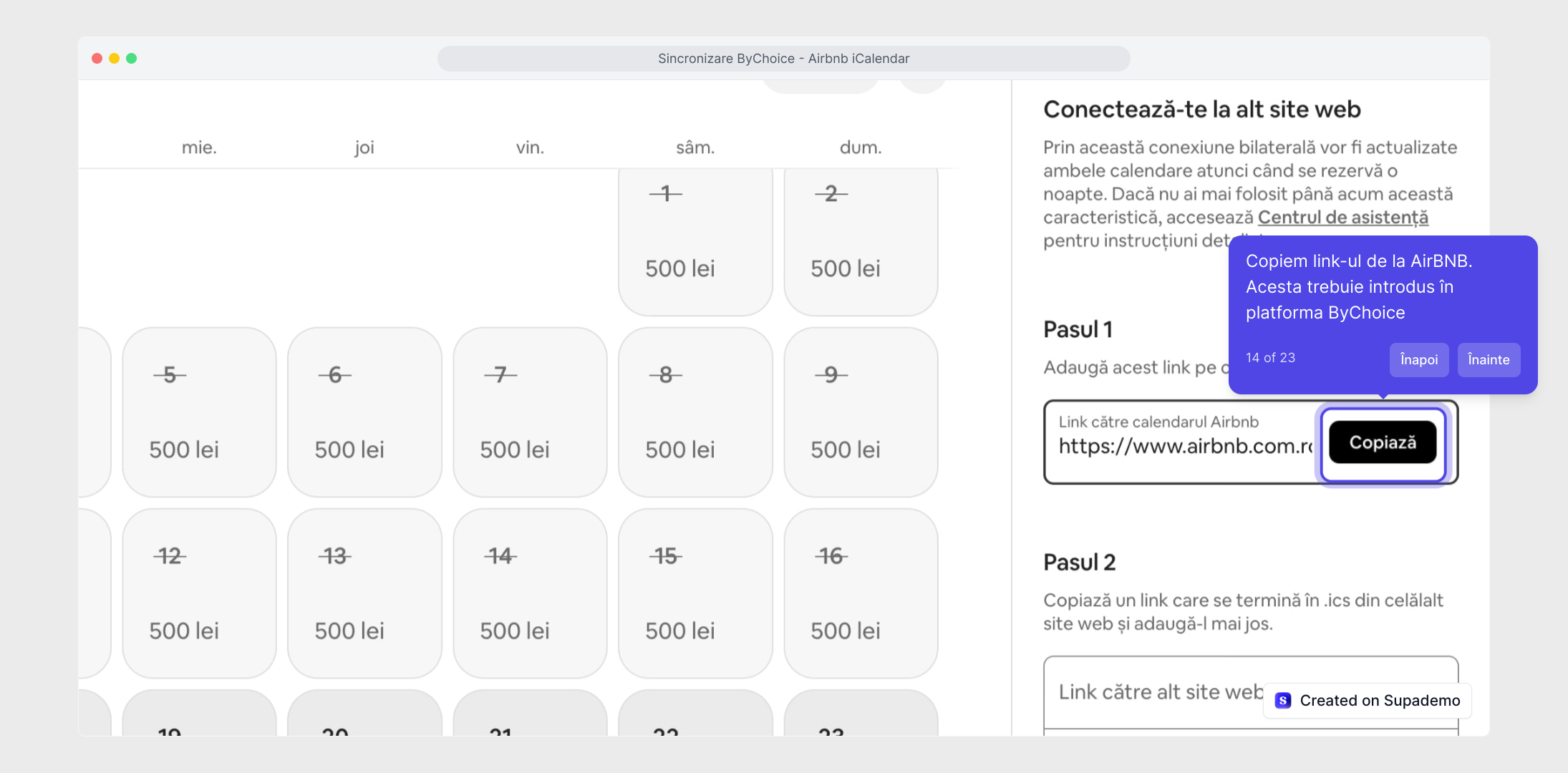Viewport: 1568px width, 773px height.
Task: Select calendar day 5
Action: (x=199, y=412)
